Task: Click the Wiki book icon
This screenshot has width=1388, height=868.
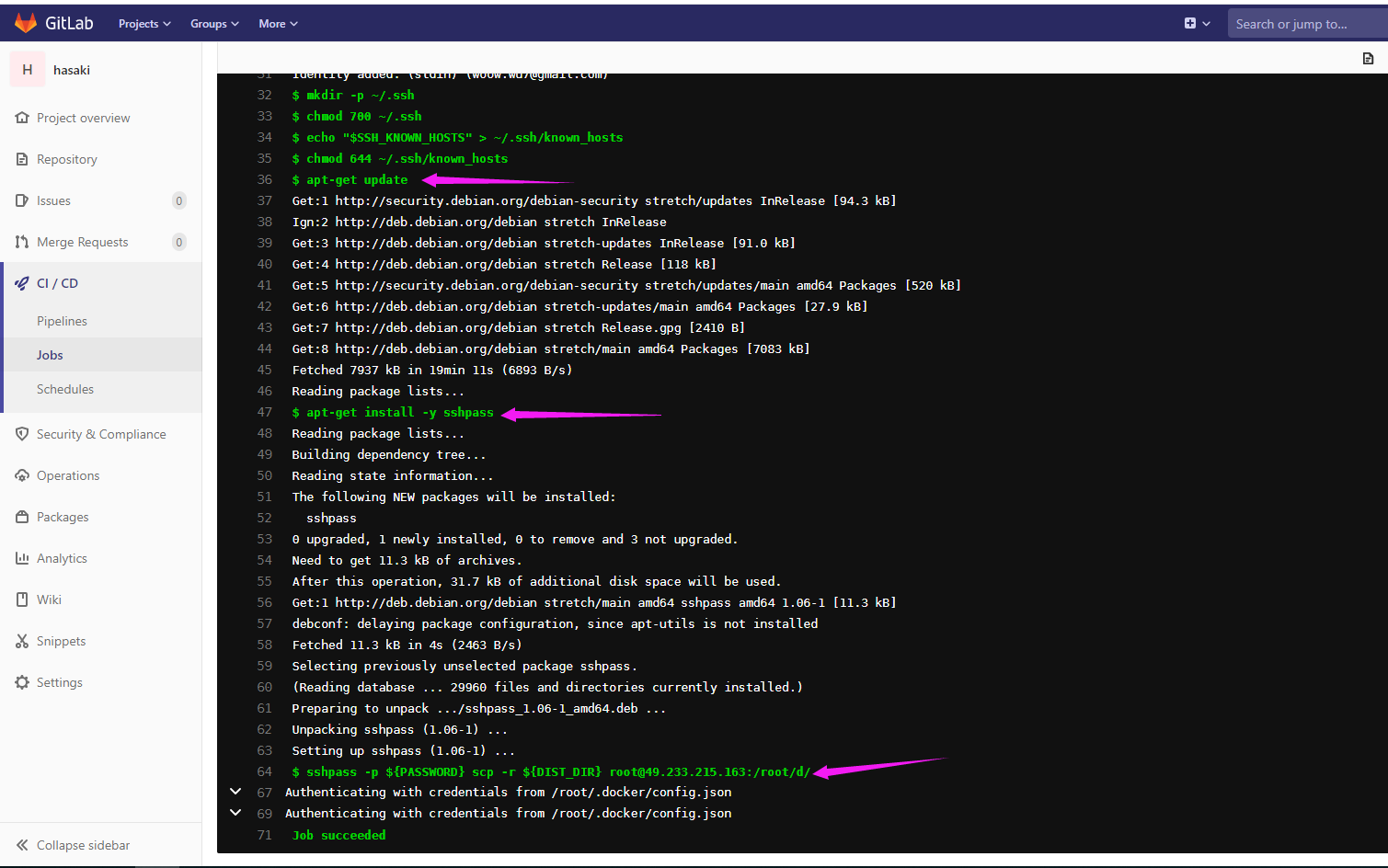Action: pos(22,600)
